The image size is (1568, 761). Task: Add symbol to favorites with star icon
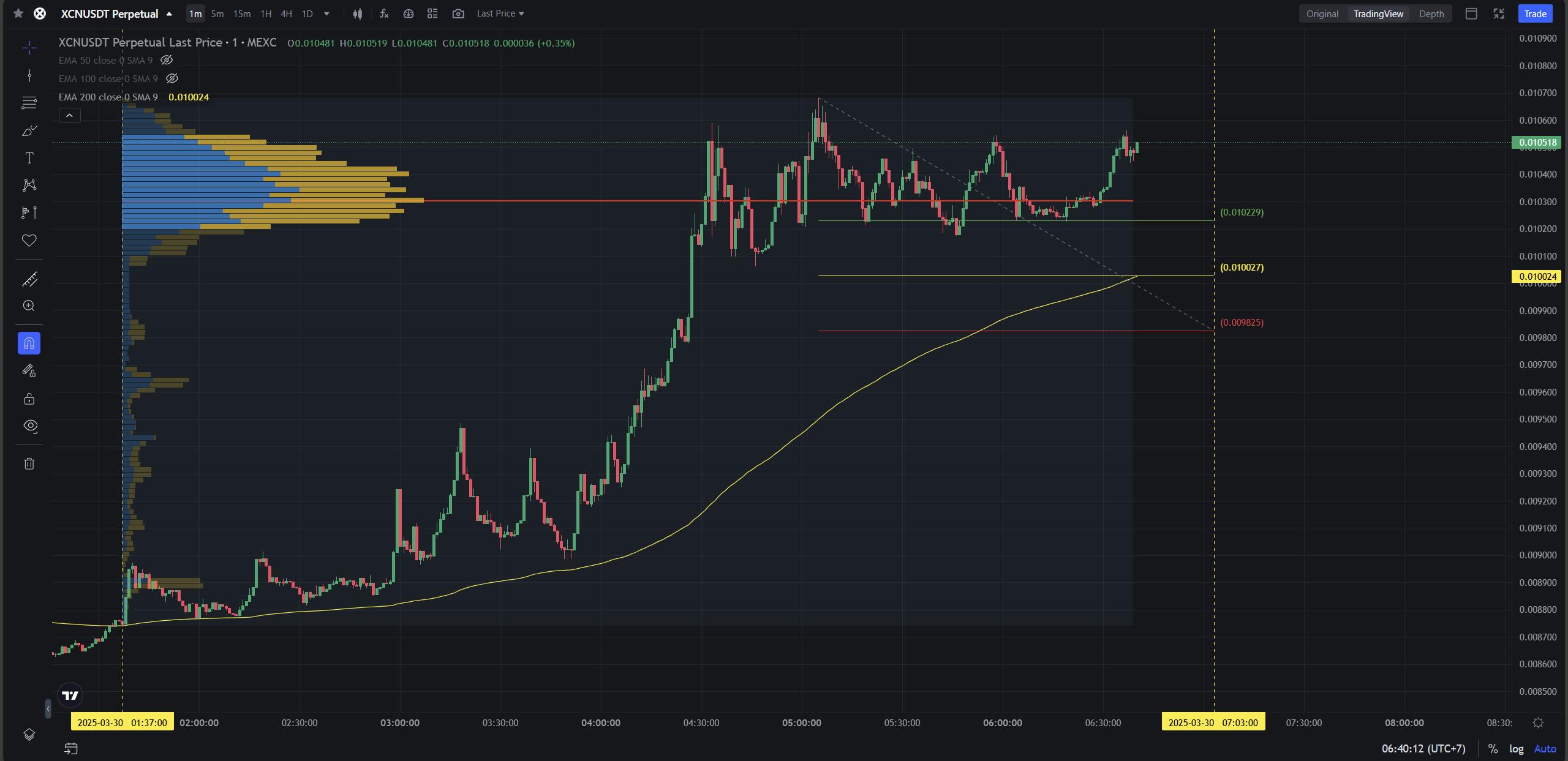[18, 13]
